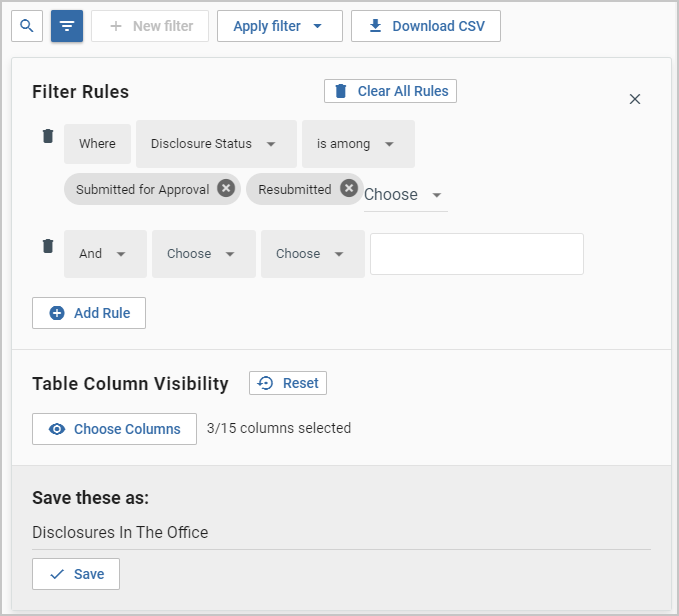Remove the Resubmitted chip
679x616 pixels.
(x=348, y=189)
